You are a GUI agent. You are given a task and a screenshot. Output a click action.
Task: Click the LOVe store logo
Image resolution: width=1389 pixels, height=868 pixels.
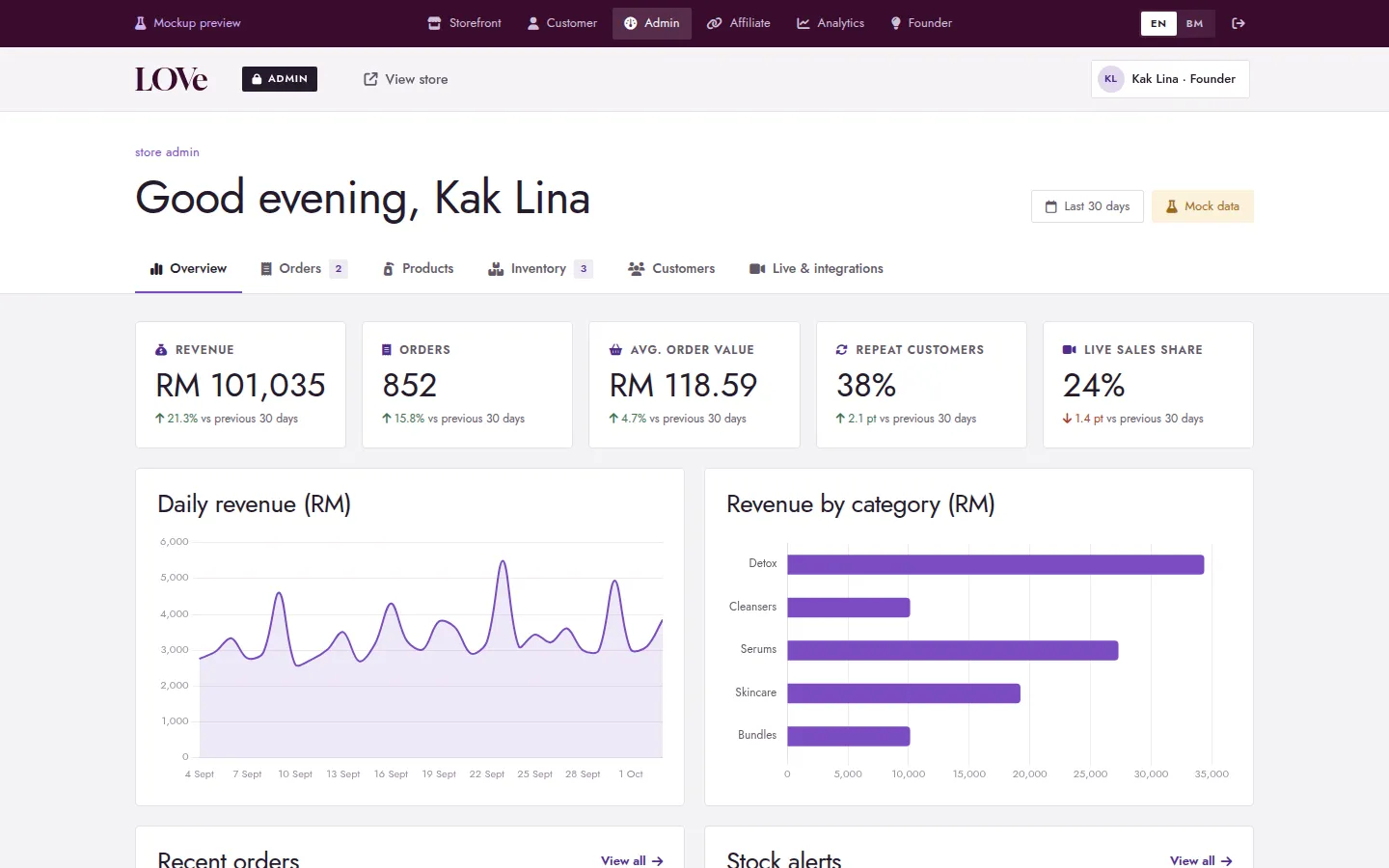pyautogui.click(x=172, y=79)
